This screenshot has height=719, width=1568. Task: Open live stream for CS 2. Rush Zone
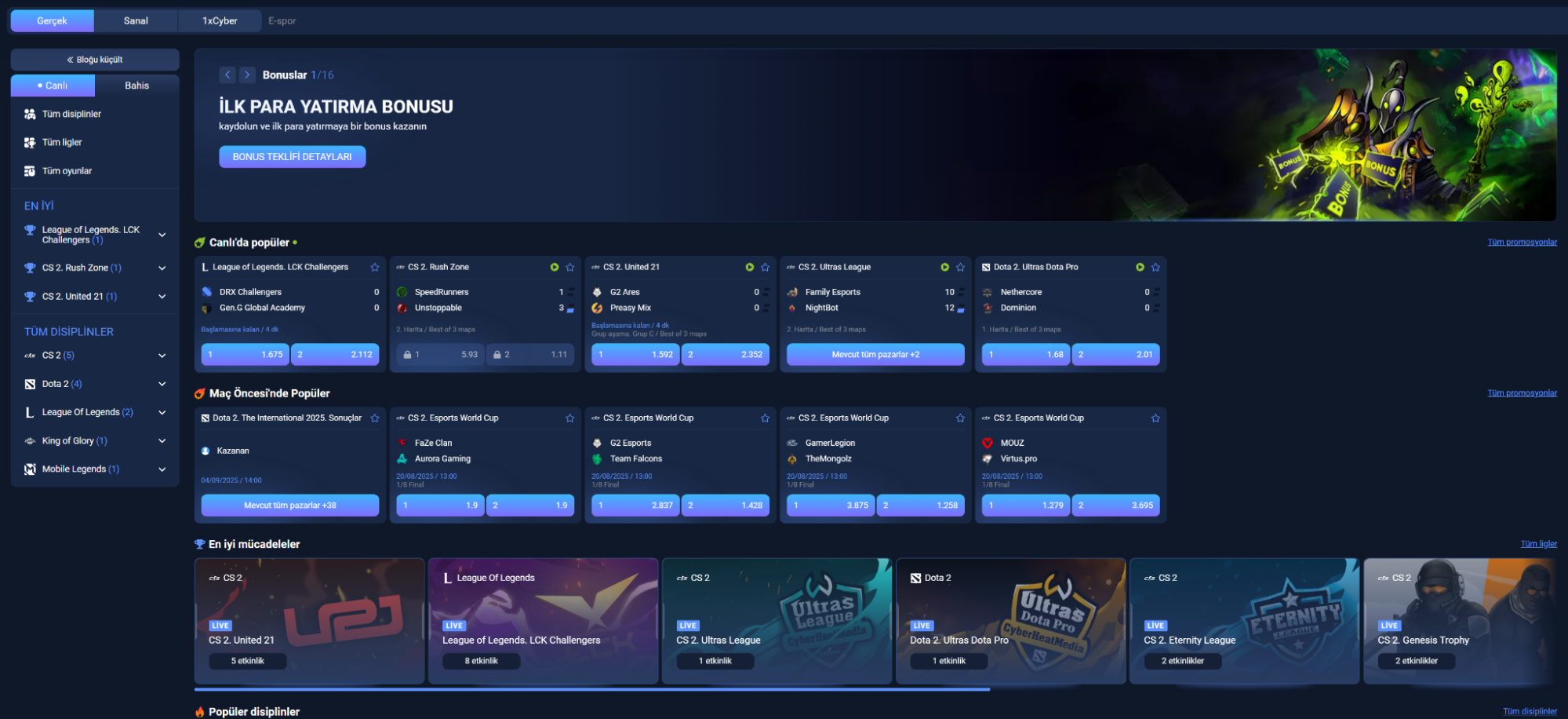click(x=555, y=267)
